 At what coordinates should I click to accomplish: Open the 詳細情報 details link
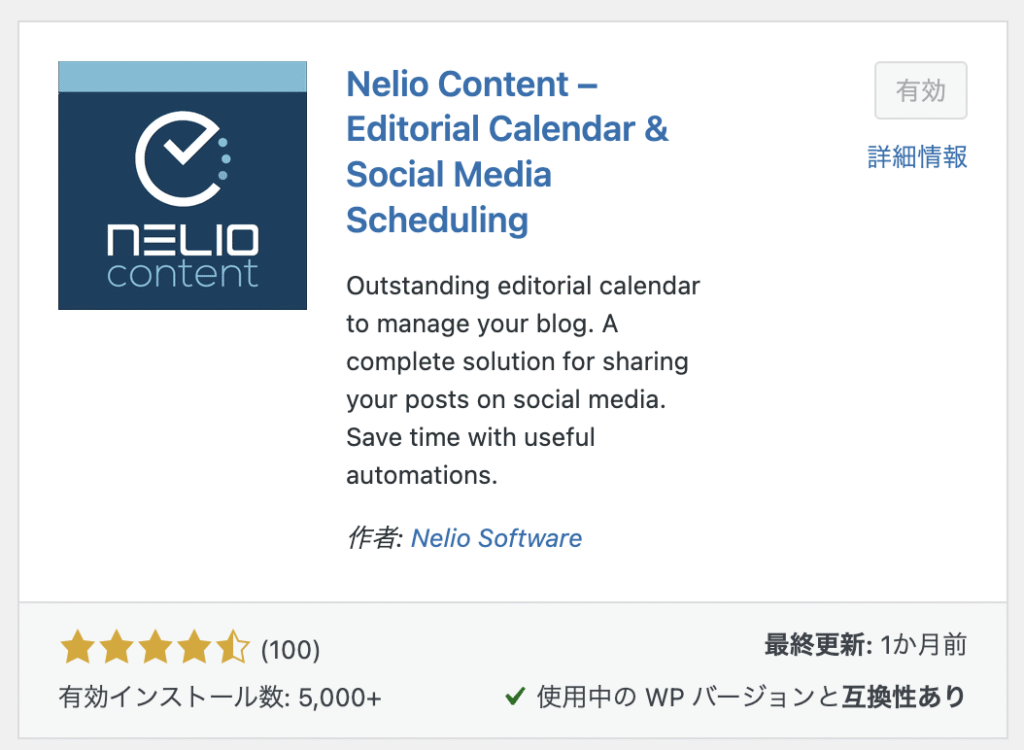tap(918, 157)
